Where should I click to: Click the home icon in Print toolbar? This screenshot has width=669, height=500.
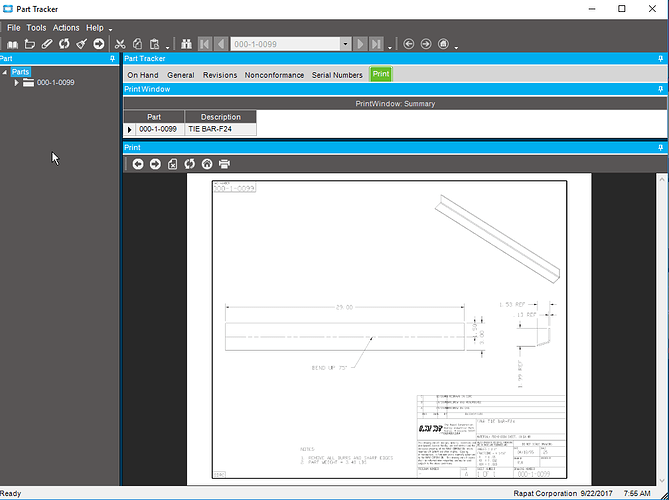tap(207, 164)
